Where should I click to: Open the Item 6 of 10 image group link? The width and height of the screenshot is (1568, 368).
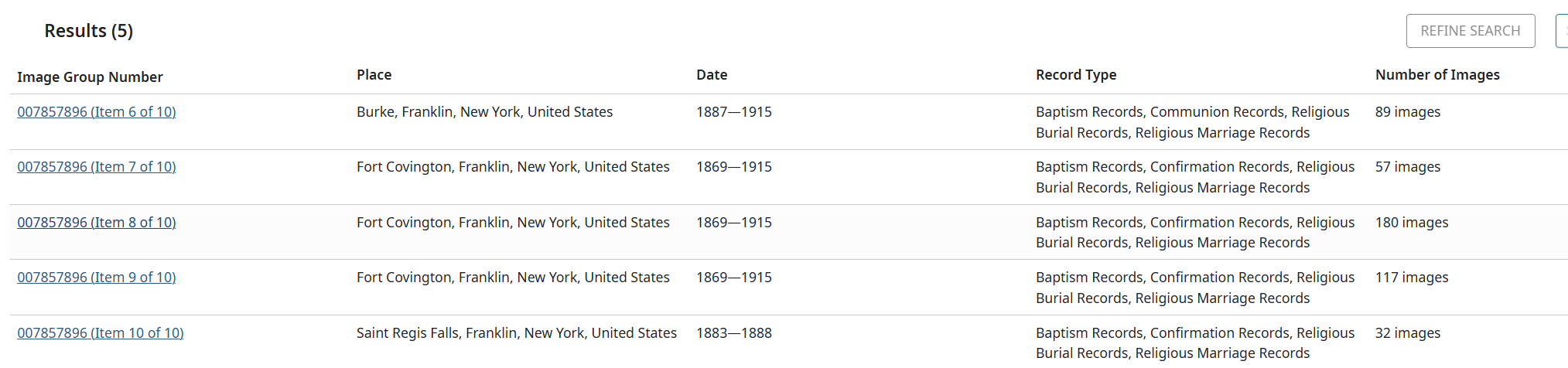click(x=97, y=112)
